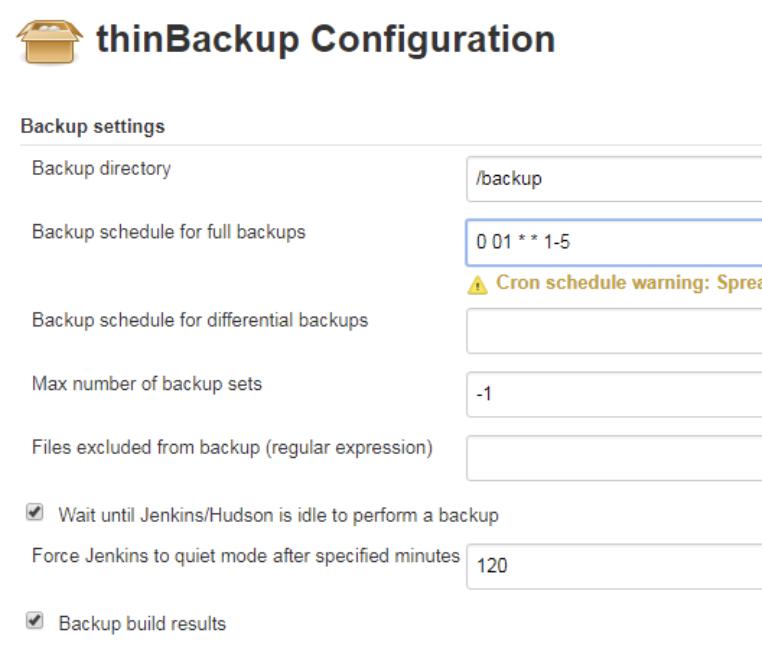Toggle the 'Wait until Jenkins/Hudson is idle' checkbox
The width and height of the screenshot is (762, 664).
coord(36,514)
